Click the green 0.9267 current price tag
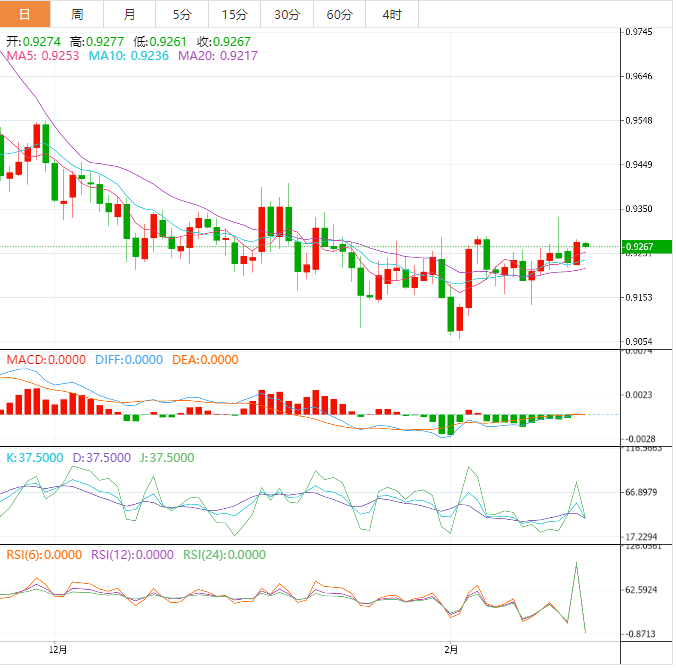676x671 pixels. 644,247
